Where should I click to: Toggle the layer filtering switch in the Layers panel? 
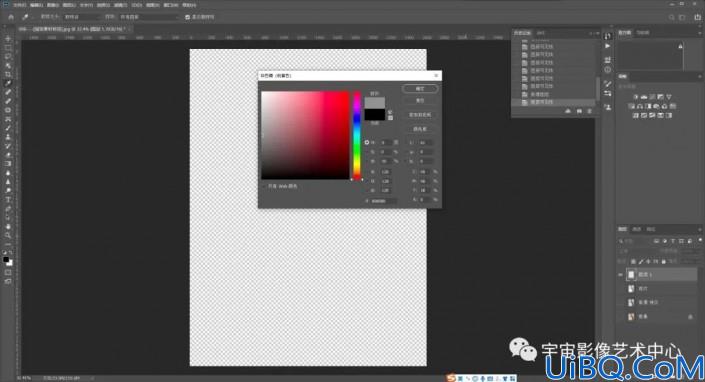coord(700,241)
